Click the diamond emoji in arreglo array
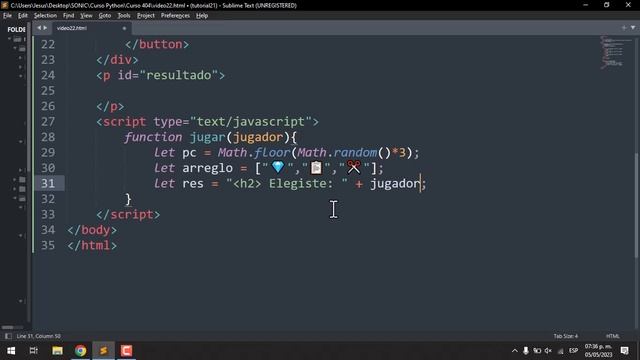640x360 pixels. (x=278, y=167)
